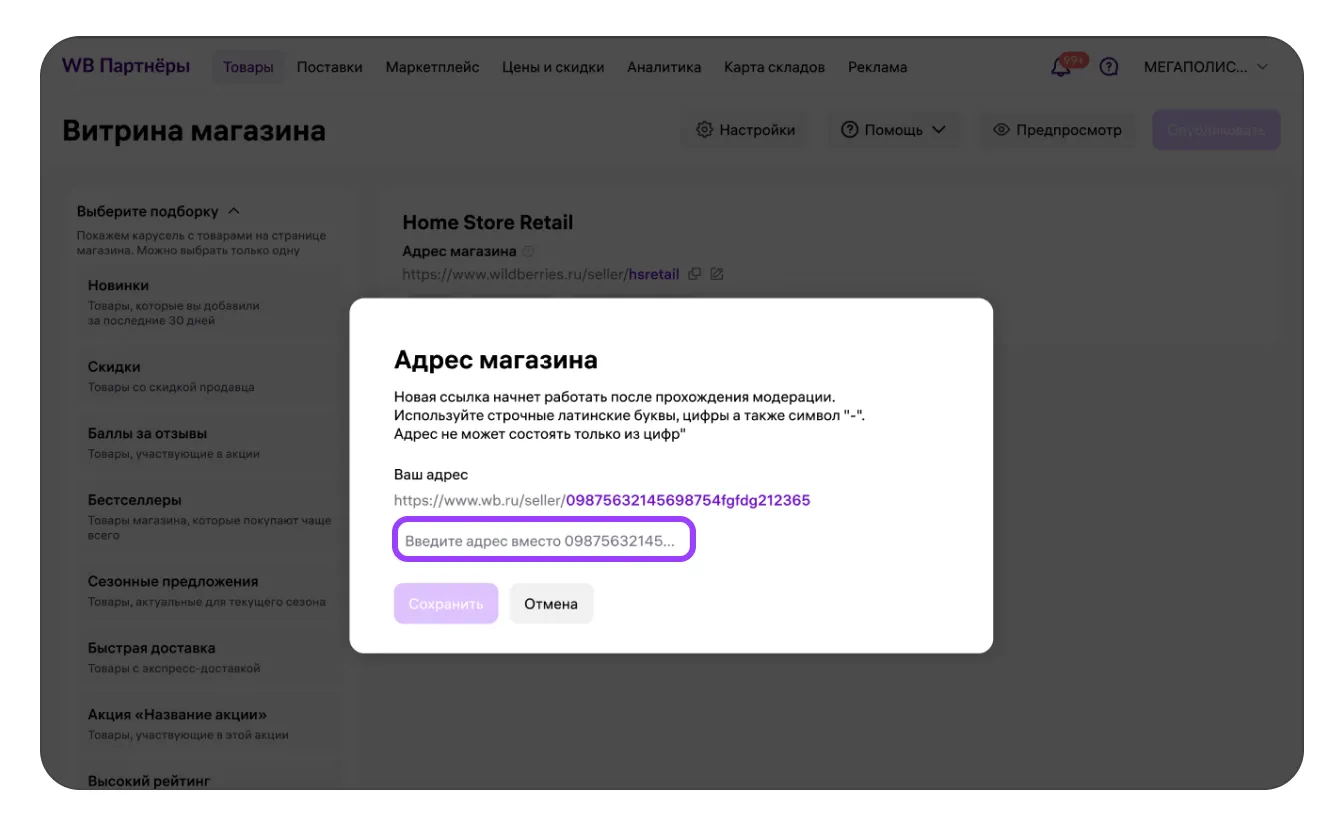Click the info icon next to Адрес магазина
The width and height of the screenshot is (1344, 826).
[528, 252]
